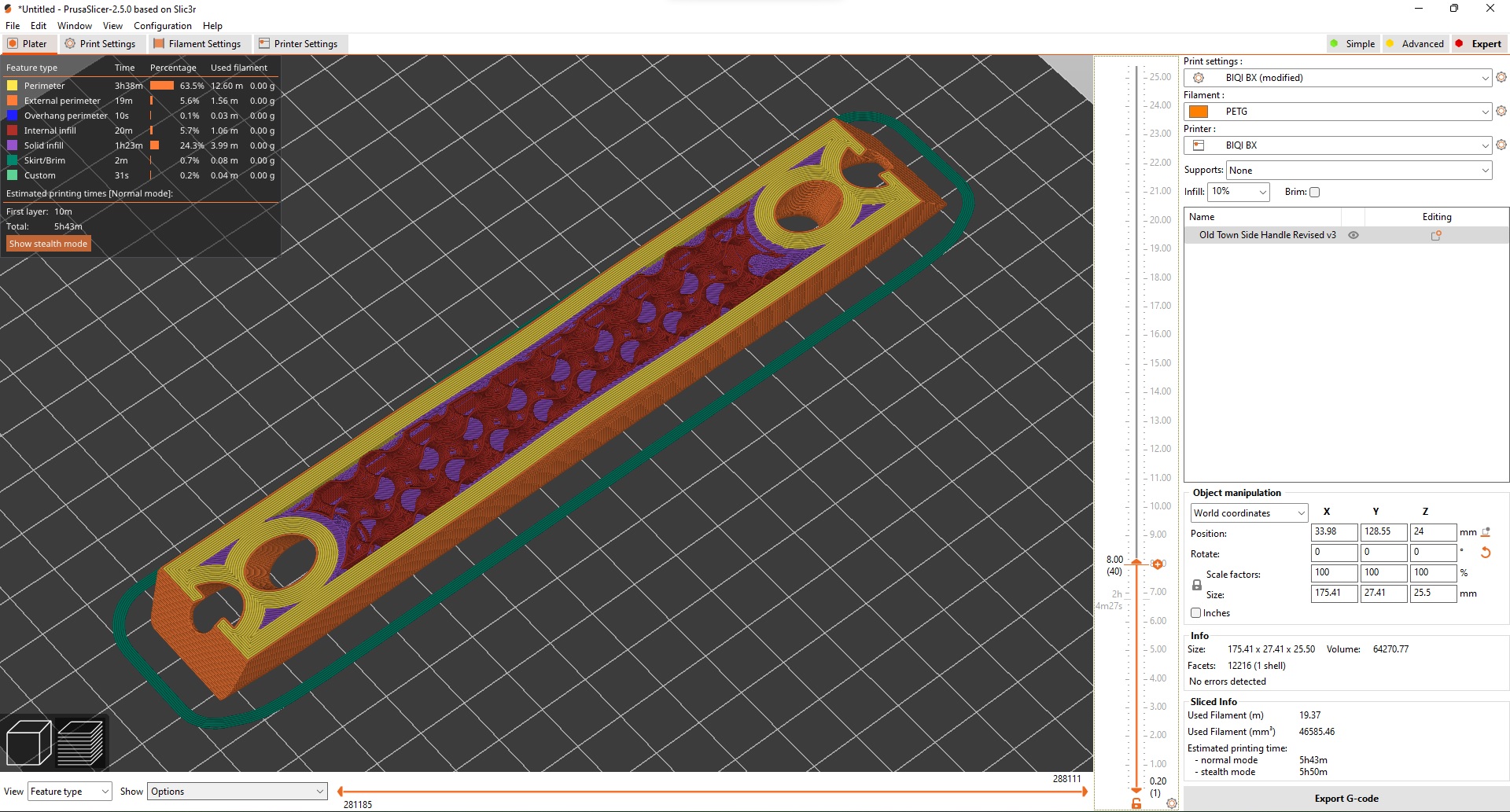
Task: Click the gear icon next to PETG filament
Action: point(1501,111)
